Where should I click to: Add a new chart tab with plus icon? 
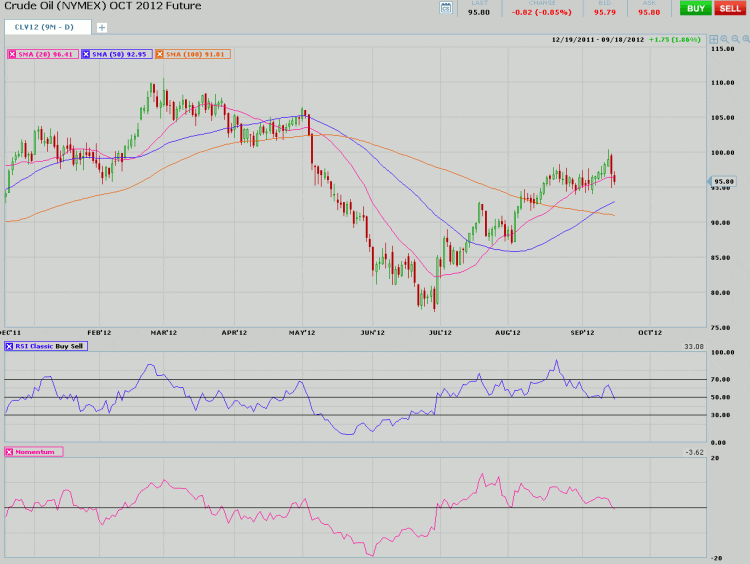[x=102, y=27]
